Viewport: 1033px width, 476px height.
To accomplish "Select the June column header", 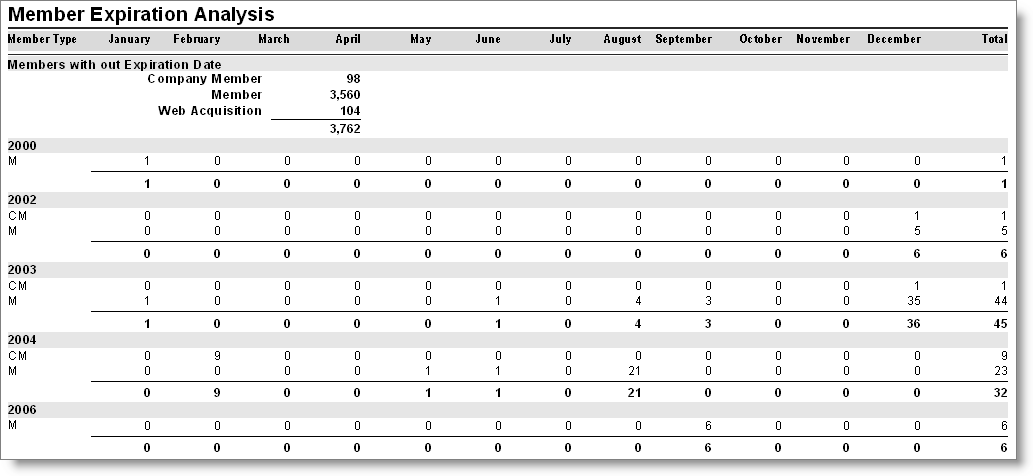I will (488, 39).
